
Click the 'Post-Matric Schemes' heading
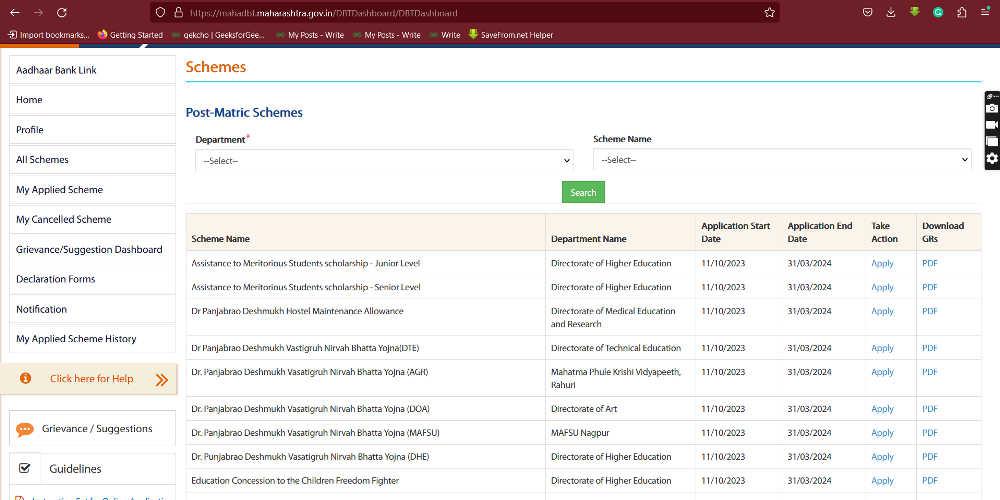(244, 113)
